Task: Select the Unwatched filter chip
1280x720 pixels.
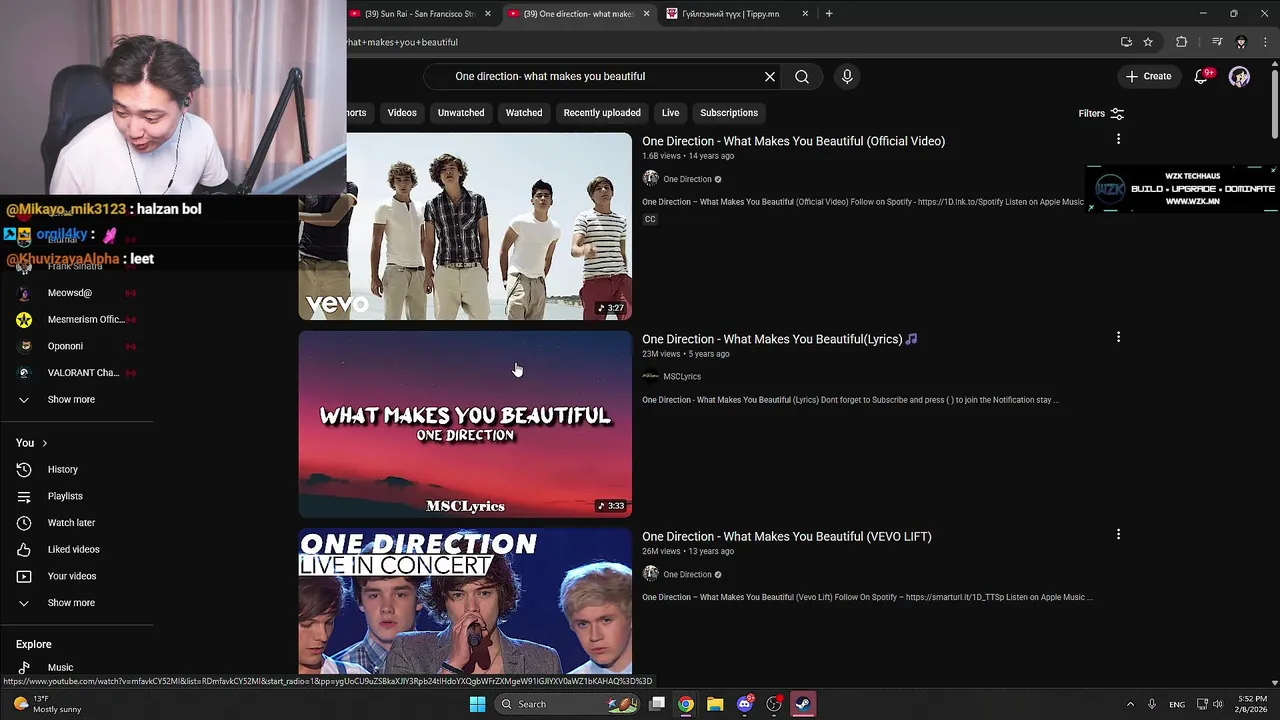Action: [461, 113]
